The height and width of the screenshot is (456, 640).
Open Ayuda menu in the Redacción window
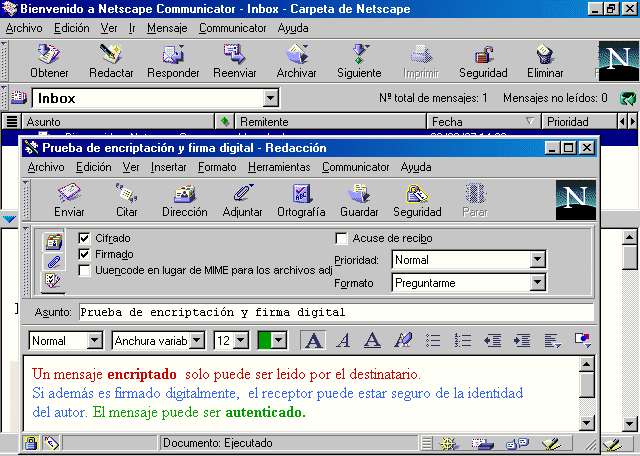point(416,167)
